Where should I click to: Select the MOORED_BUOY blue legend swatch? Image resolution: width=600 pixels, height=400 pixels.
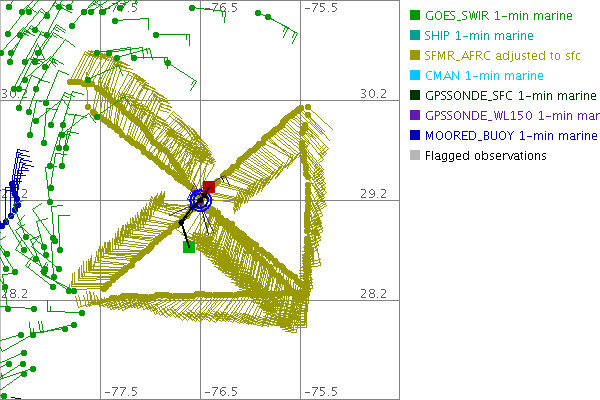415,136
